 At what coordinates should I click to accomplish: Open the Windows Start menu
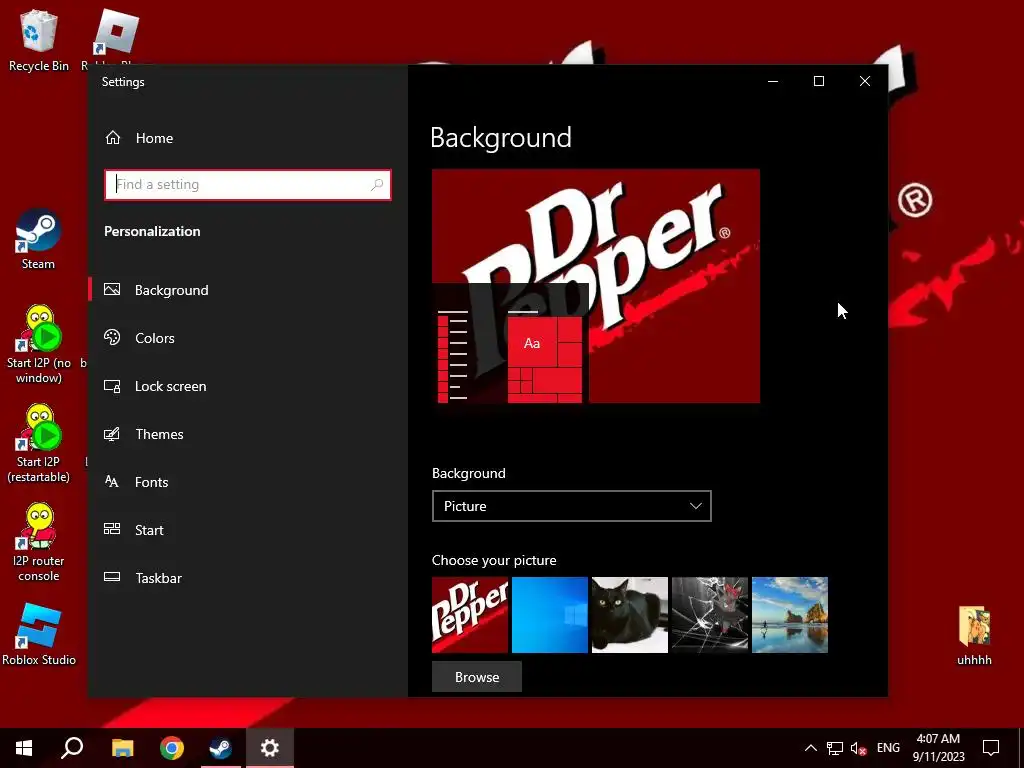point(24,748)
